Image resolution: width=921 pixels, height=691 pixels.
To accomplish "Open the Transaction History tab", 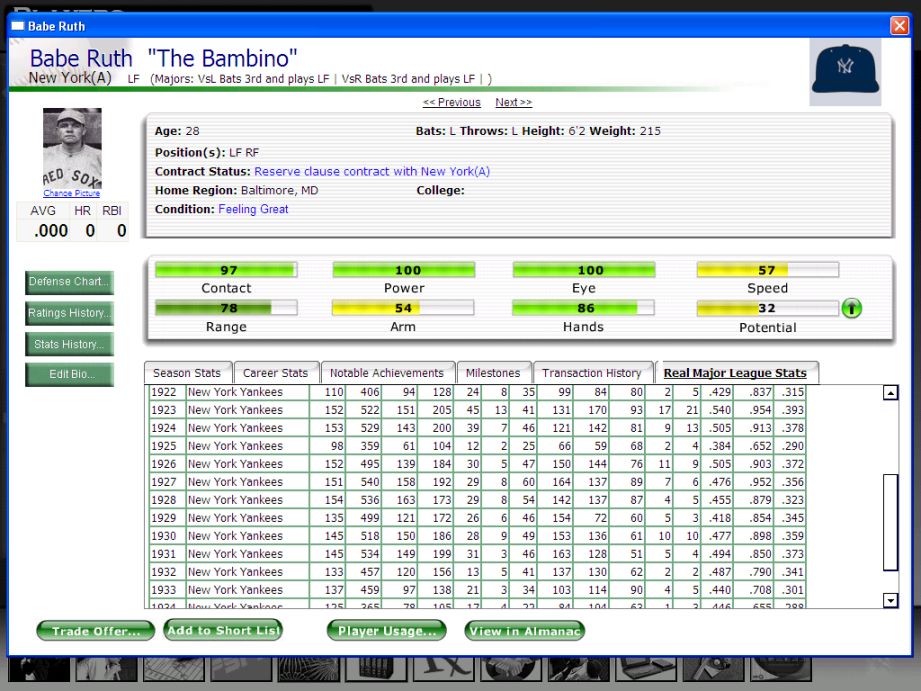I will (592, 373).
